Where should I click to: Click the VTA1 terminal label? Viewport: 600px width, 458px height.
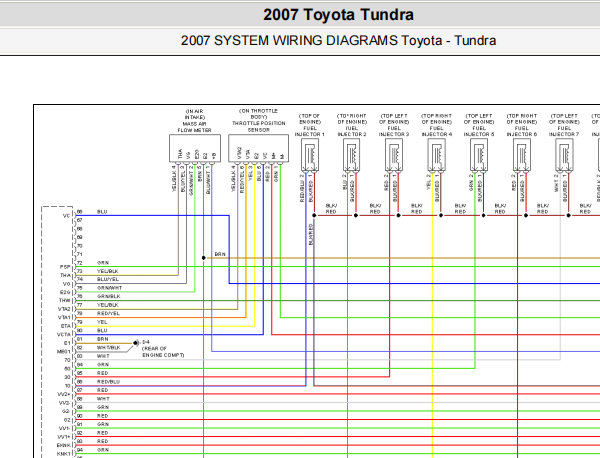(64, 318)
